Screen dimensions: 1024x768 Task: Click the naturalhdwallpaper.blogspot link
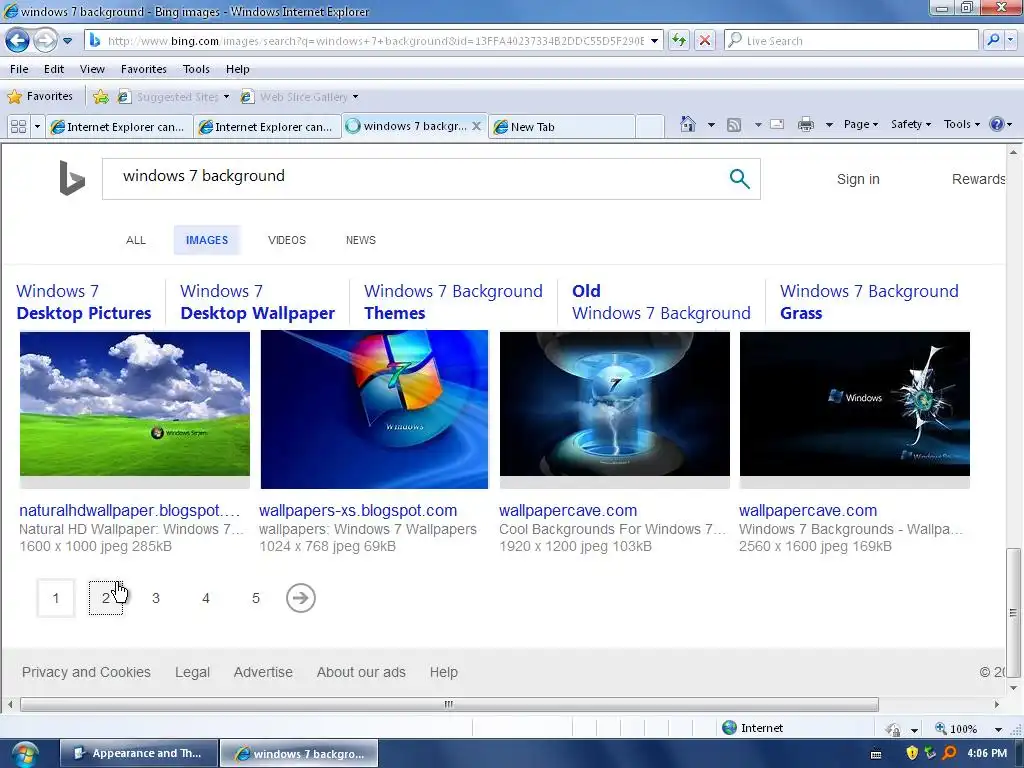tap(129, 511)
